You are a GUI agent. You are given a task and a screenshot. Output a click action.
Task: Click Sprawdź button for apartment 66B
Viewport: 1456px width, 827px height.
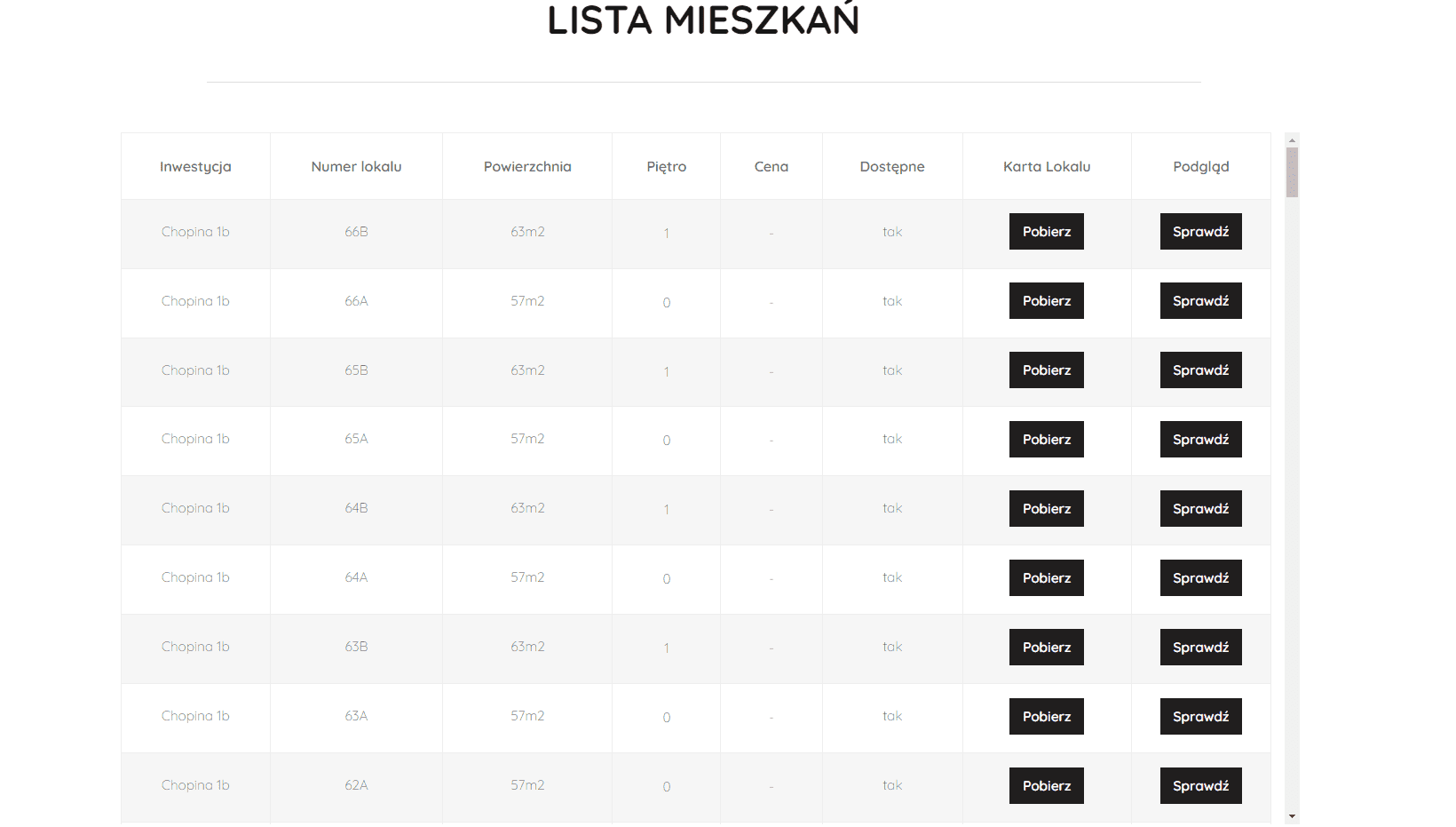pos(1200,232)
